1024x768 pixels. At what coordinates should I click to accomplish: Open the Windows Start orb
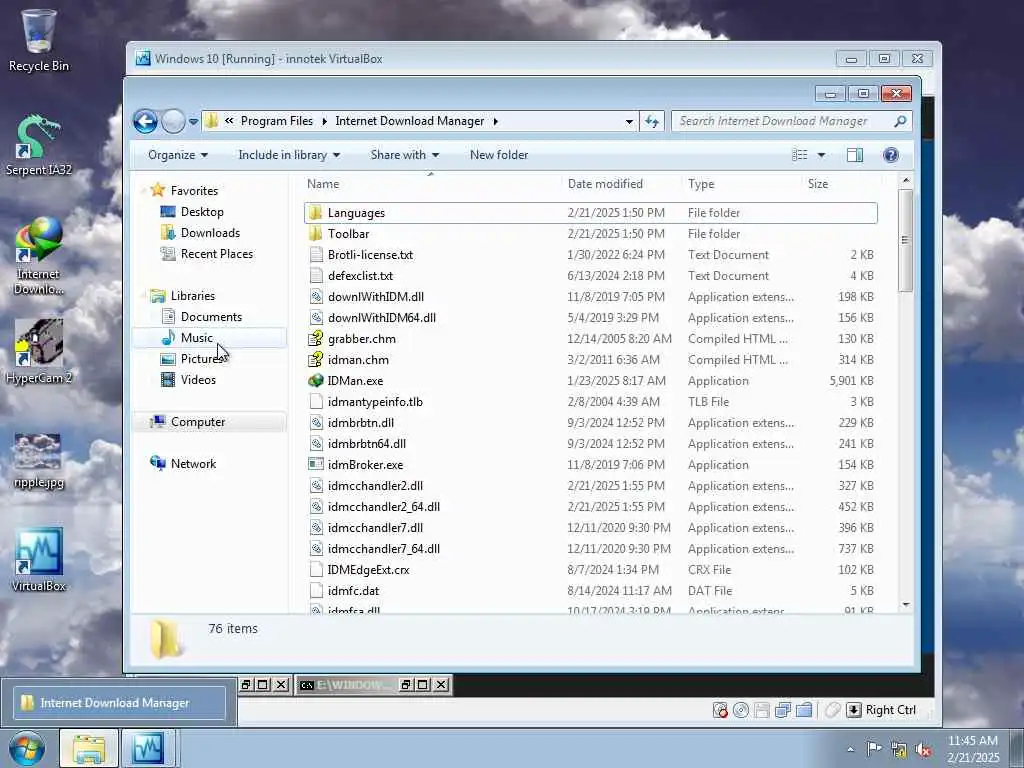26,748
